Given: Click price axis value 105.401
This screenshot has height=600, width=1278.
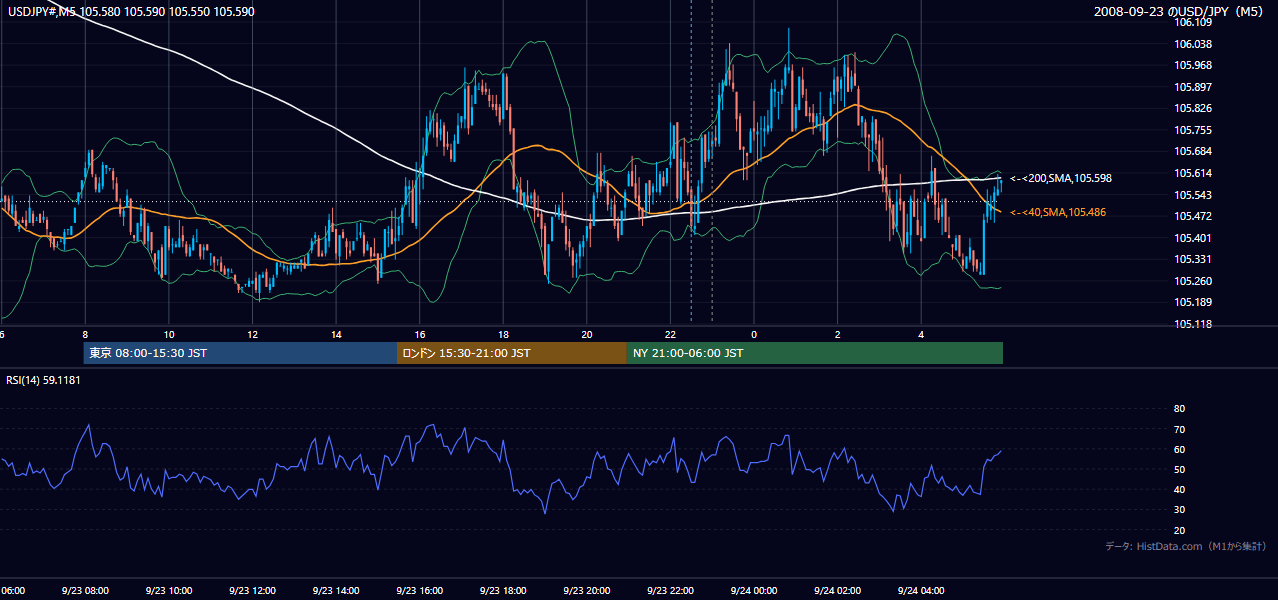Looking at the screenshot, I should pyautogui.click(x=1194, y=238).
